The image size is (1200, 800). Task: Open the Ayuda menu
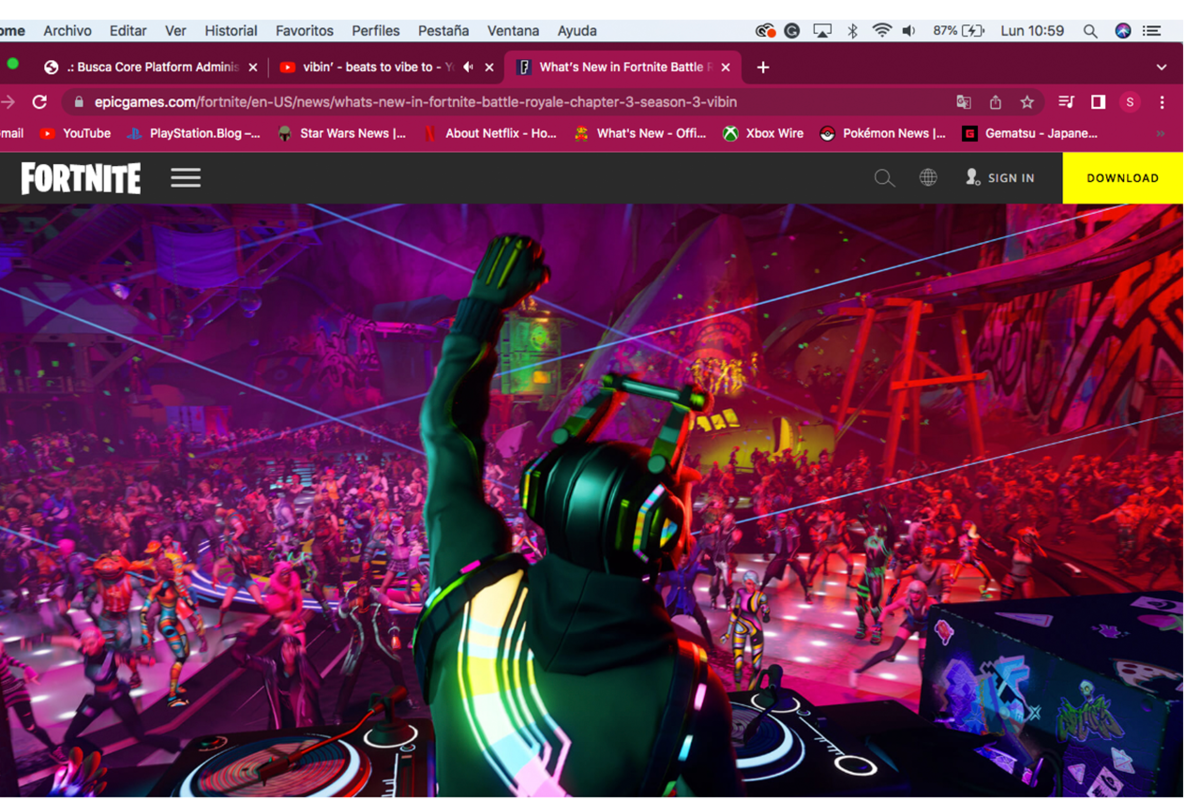pyautogui.click(x=577, y=31)
